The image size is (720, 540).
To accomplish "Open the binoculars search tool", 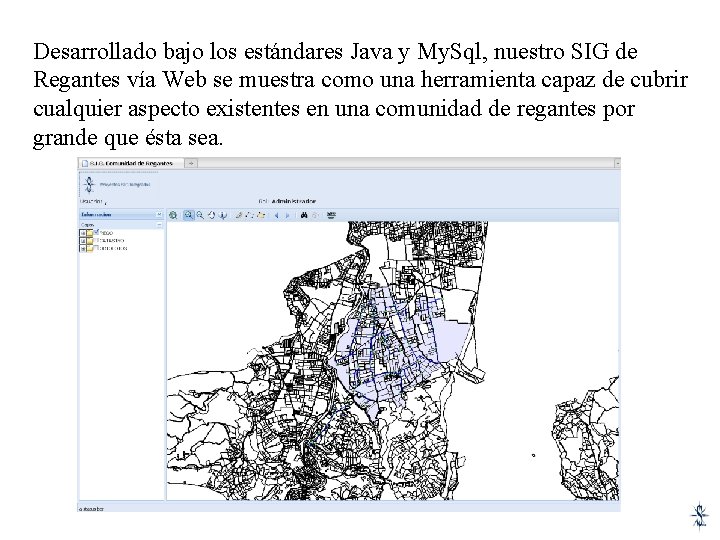I will (304, 215).
